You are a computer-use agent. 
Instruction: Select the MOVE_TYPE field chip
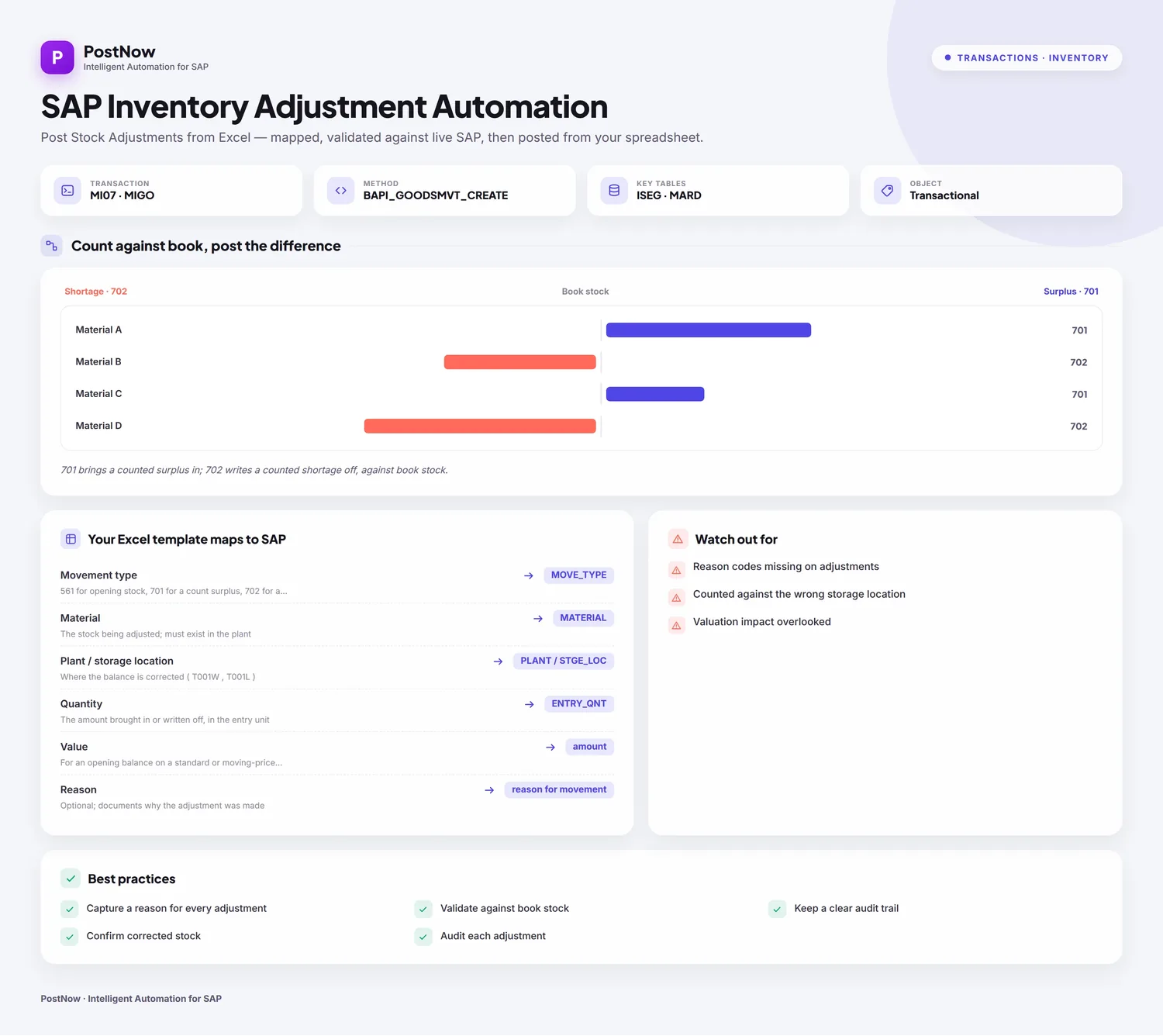click(578, 575)
